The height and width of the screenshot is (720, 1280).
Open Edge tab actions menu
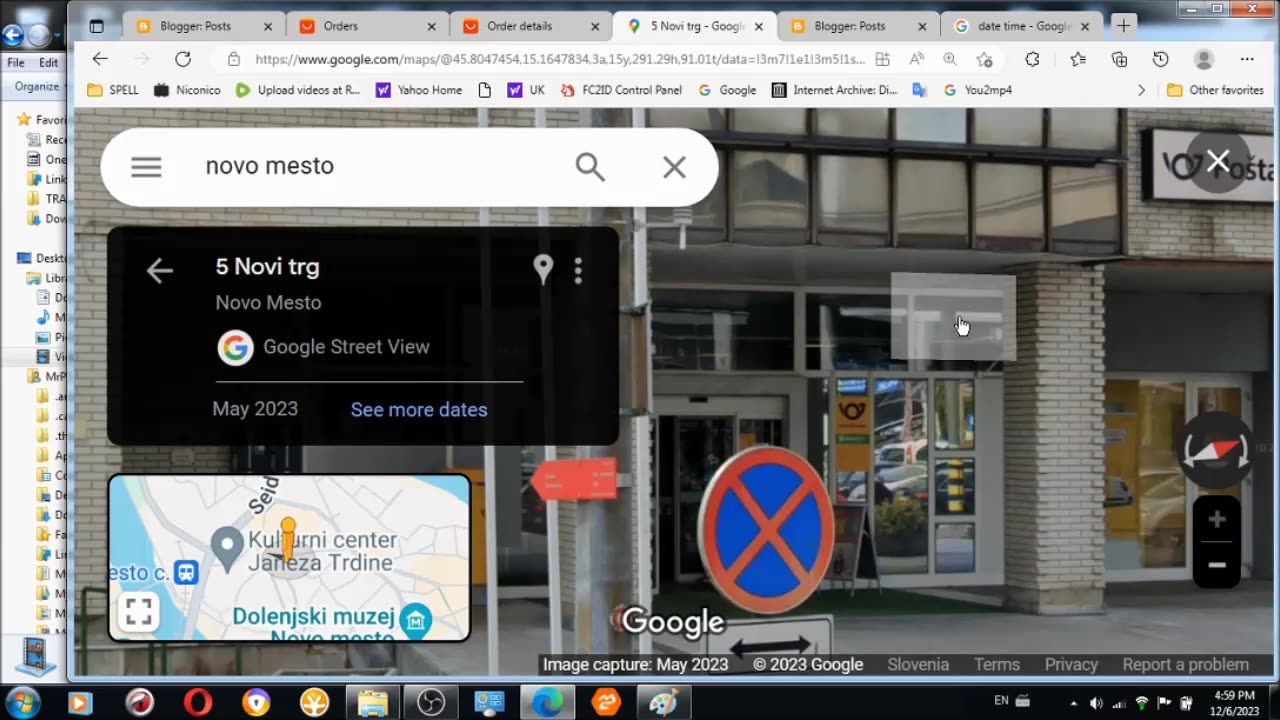[x=96, y=26]
